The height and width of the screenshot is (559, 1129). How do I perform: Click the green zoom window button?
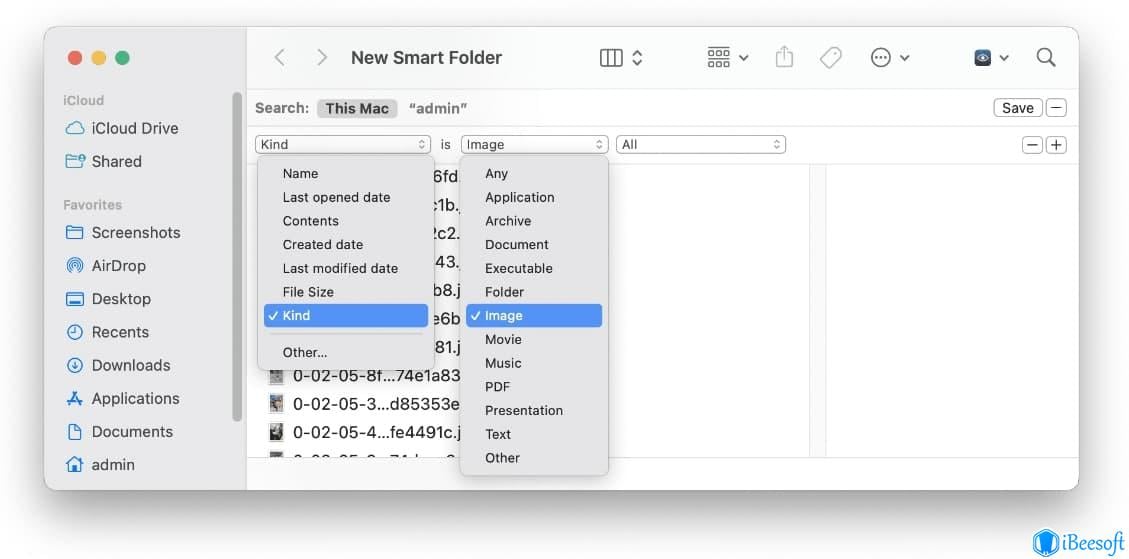coord(122,58)
